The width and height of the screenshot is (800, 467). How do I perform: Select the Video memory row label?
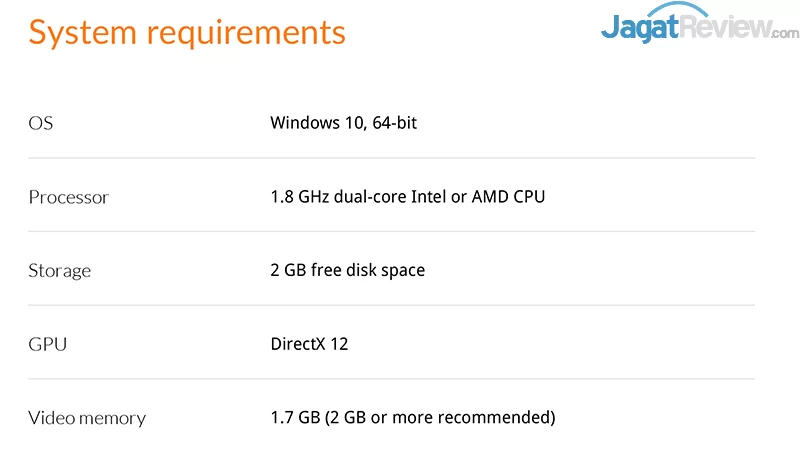[x=87, y=418]
